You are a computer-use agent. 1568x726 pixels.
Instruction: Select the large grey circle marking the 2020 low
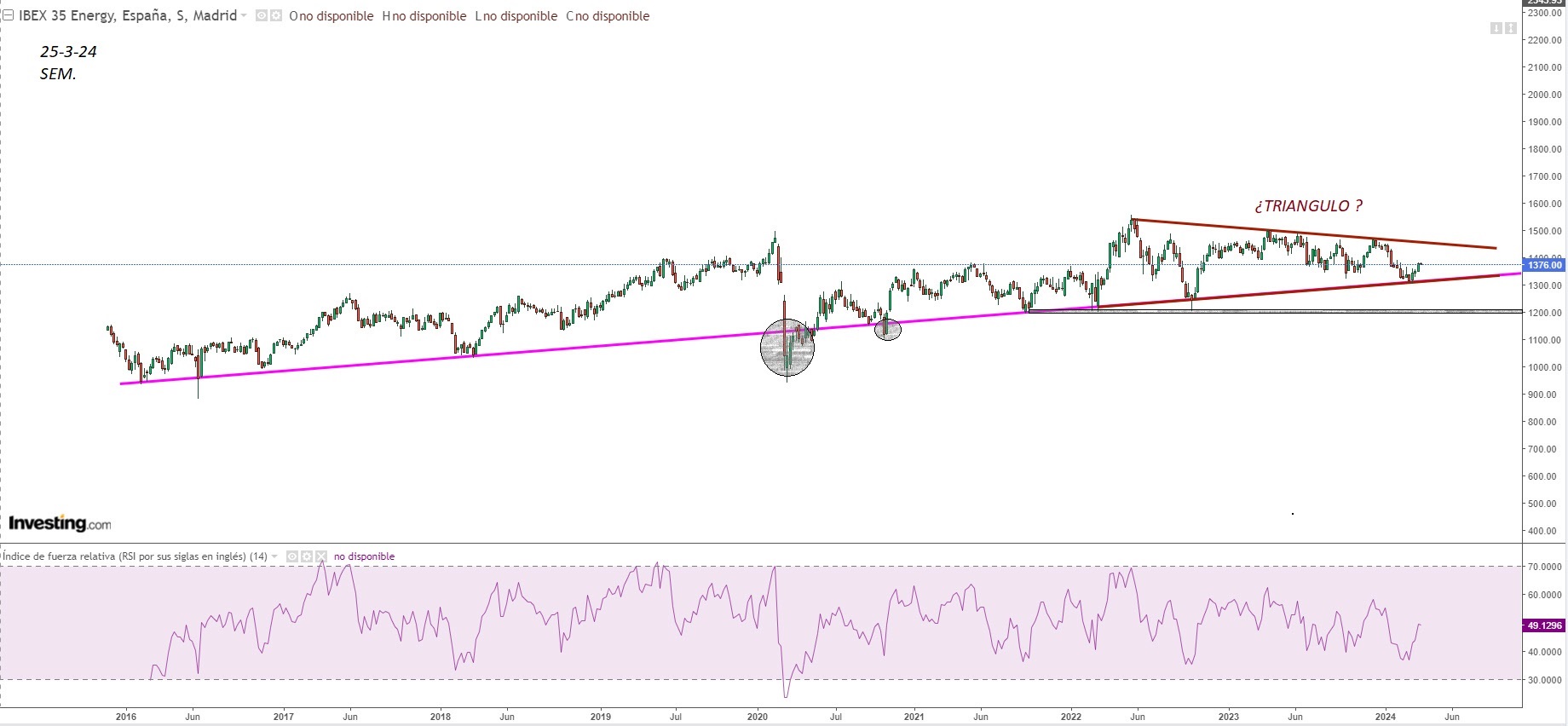click(x=787, y=348)
